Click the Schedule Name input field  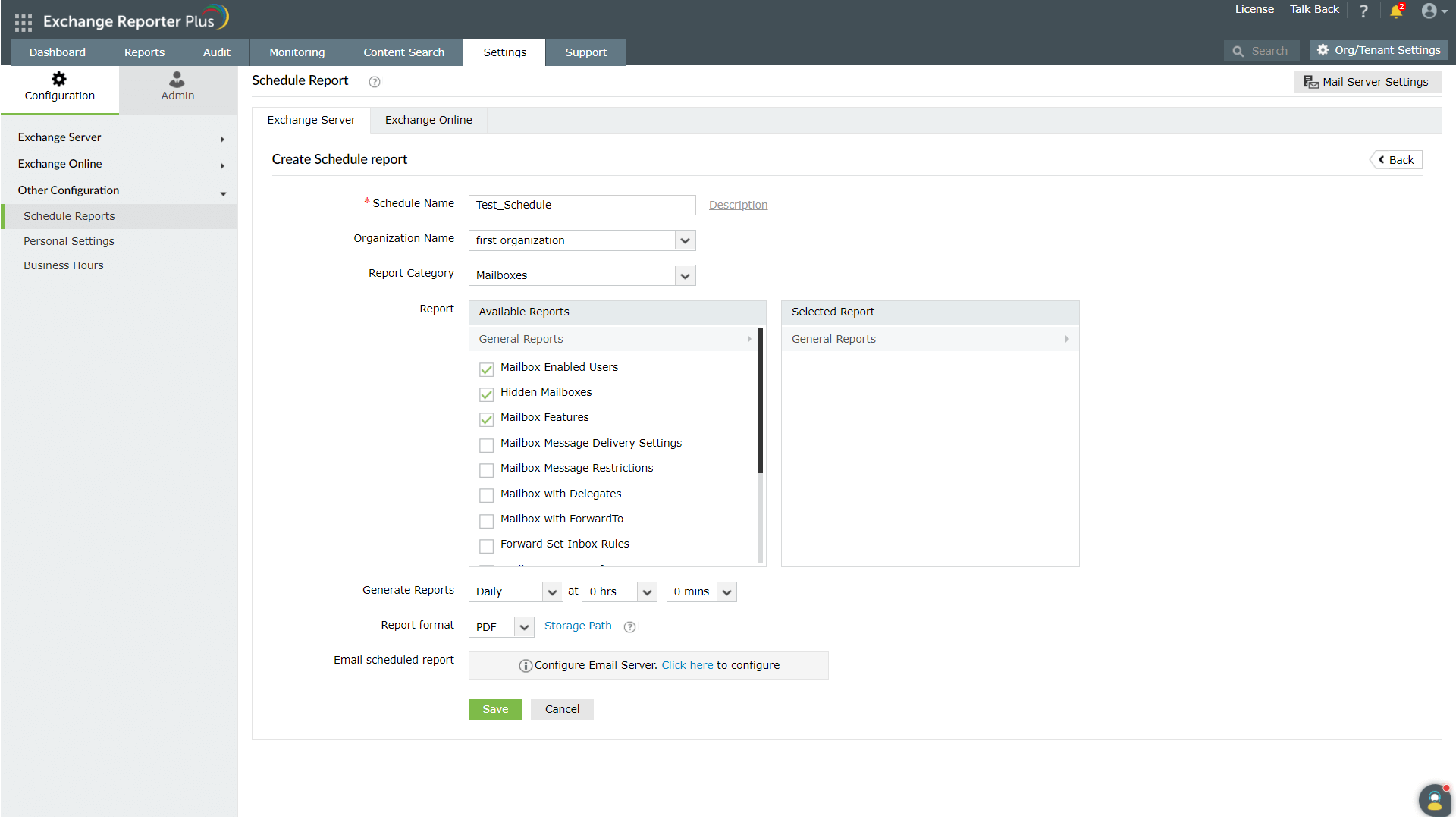click(582, 205)
